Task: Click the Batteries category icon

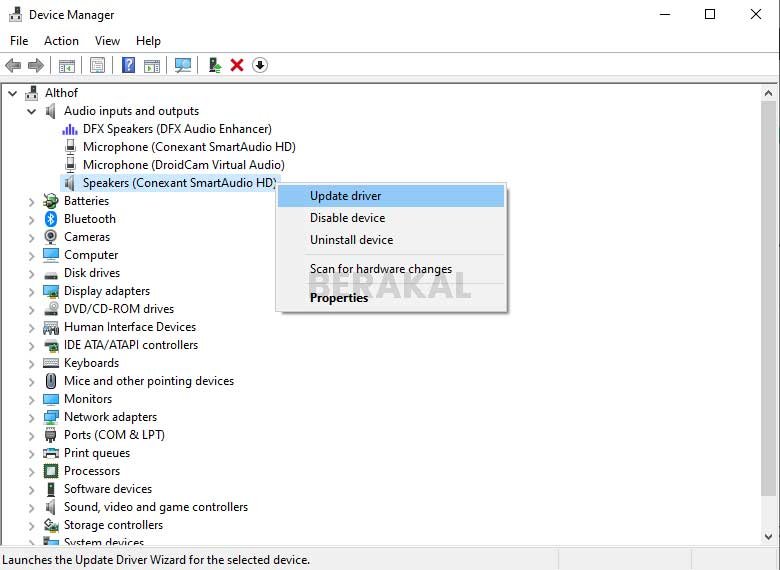Action: click(51, 201)
